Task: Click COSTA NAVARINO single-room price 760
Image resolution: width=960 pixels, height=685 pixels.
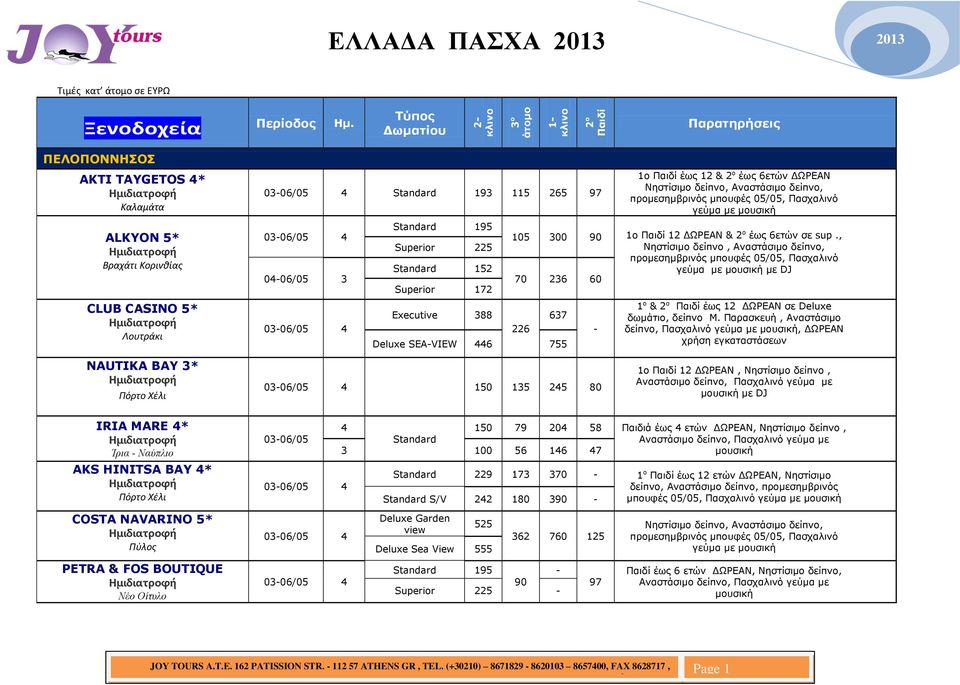Action: point(558,536)
